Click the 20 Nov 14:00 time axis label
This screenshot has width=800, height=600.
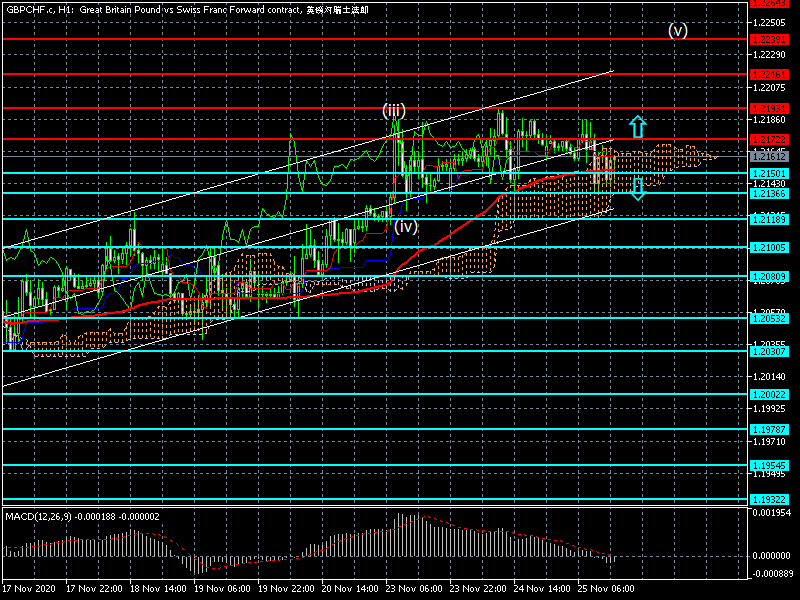coord(350,588)
